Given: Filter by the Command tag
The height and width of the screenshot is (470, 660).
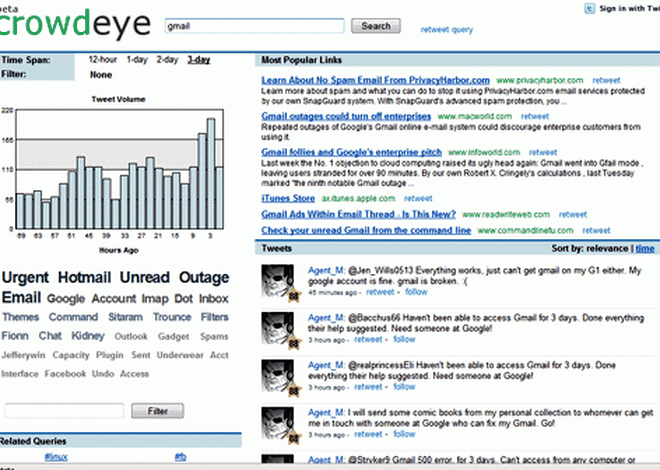Looking at the screenshot, I should 73,317.
